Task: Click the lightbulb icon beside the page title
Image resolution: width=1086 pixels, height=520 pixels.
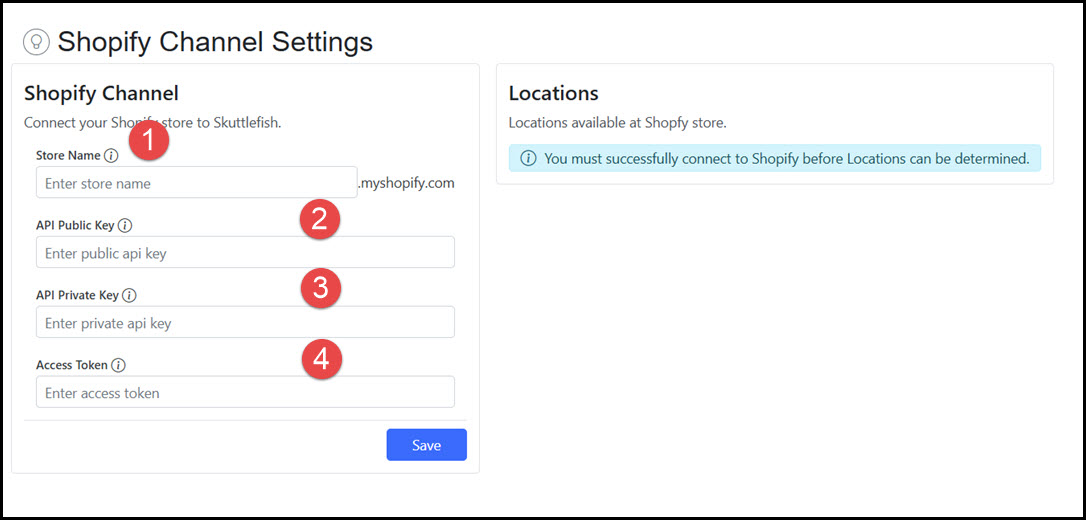Action: point(36,42)
